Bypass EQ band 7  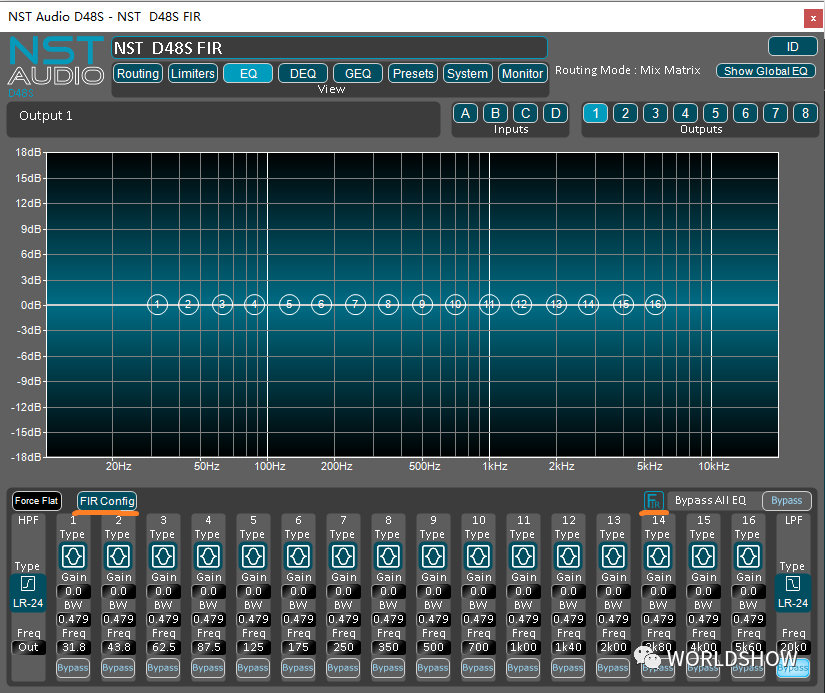click(x=343, y=668)
